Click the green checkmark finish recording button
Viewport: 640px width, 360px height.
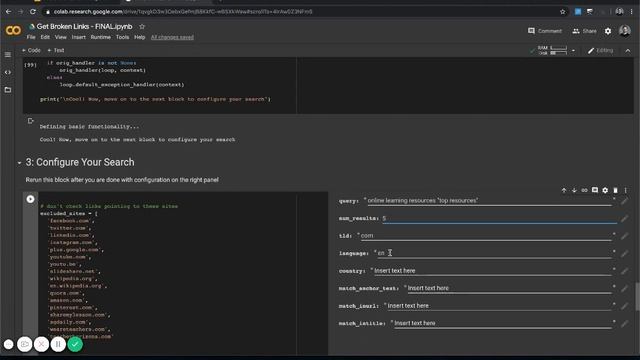coord(75,344)
